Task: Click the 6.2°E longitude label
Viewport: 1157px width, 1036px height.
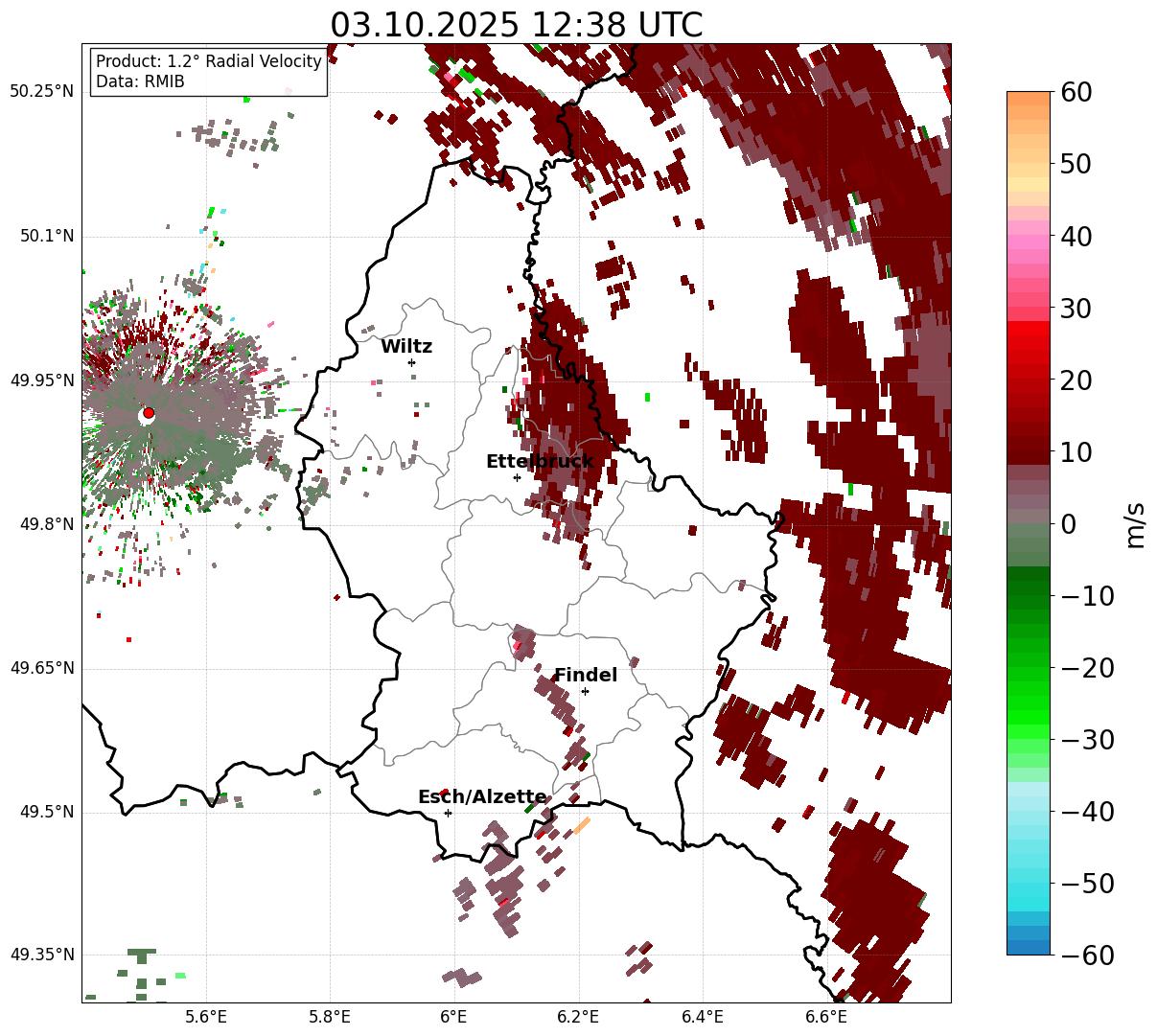Action: (x=578, y=1017)
